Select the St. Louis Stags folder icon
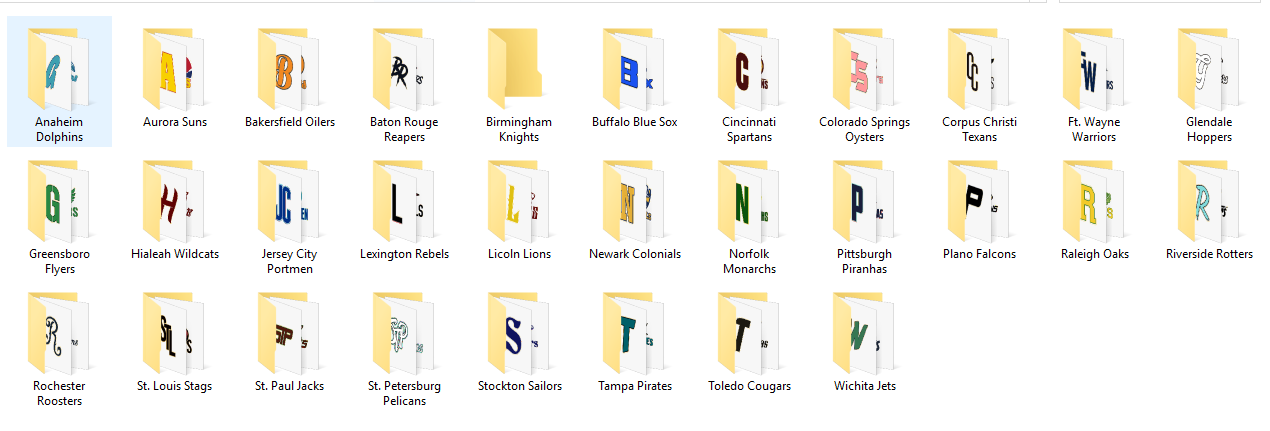The width and height of the screenshot is (1270, 431). tap(174, 333)
